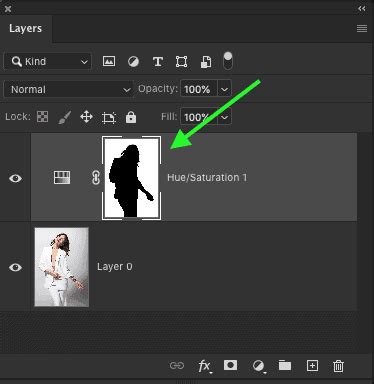374x384 pixels.
Task: Open the Kind filter dropdown
Action: pyautogui.click(x=47, y=61)
